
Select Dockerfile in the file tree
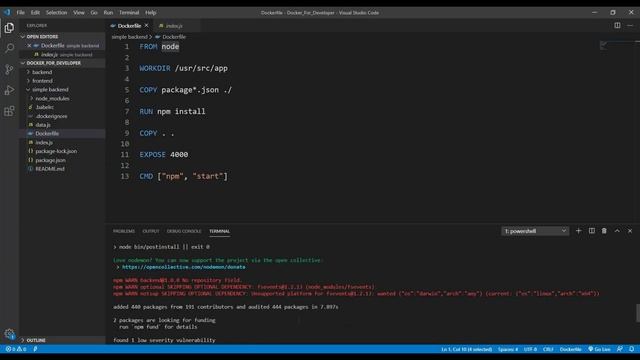(x=47, y=133)
